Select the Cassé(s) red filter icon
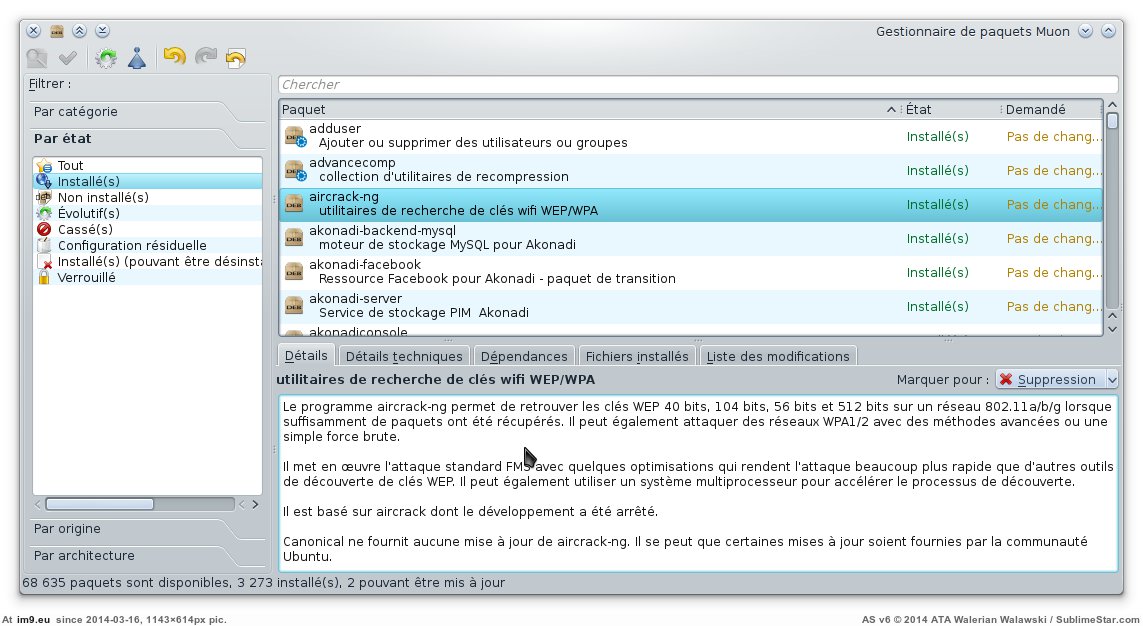1143x626 pixels. coord(44,230)
